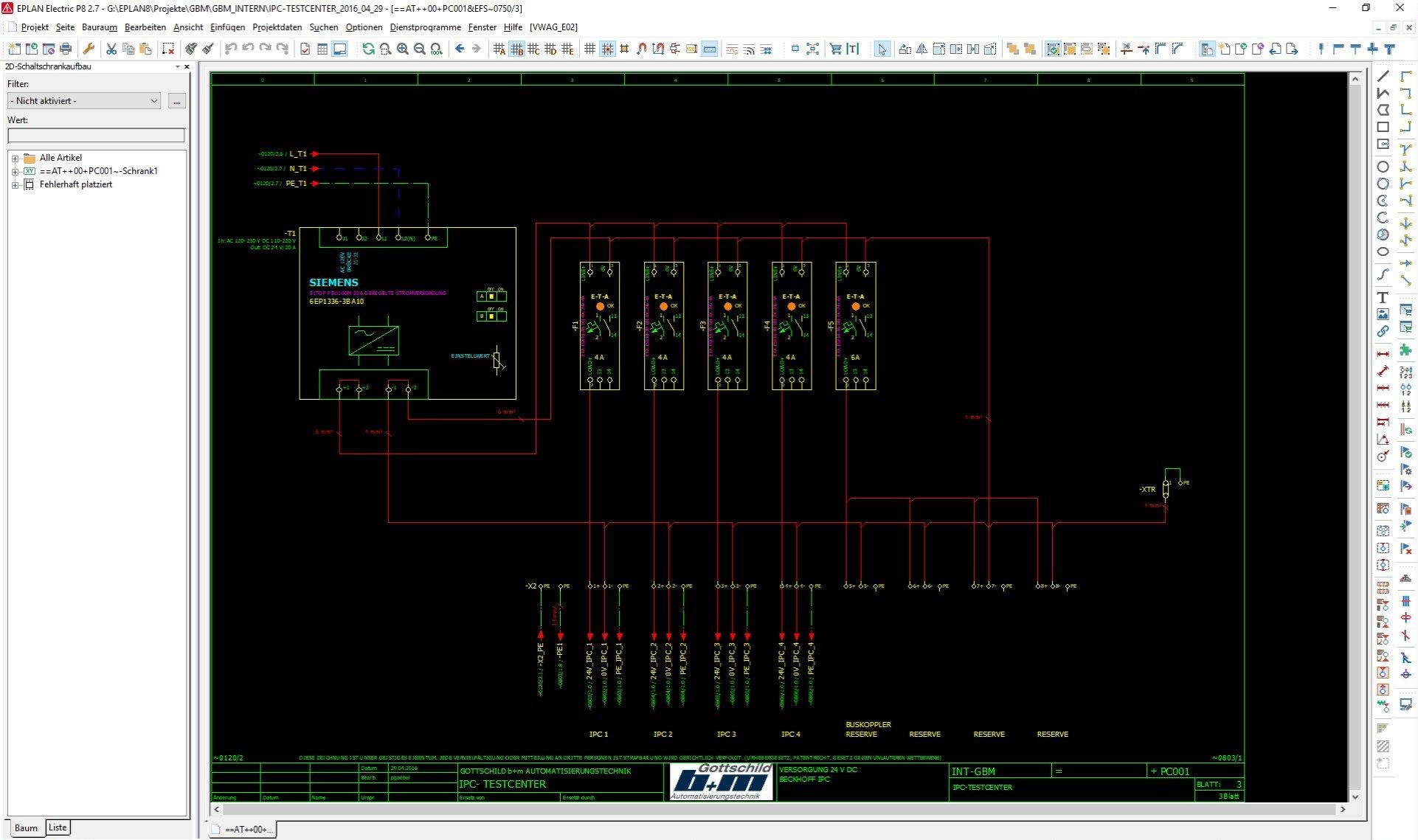The width and height of the screenshot is (1418, 840).
Task: Toggle Grid B size button
Action: pyautogui.click(x=516, y=49)
